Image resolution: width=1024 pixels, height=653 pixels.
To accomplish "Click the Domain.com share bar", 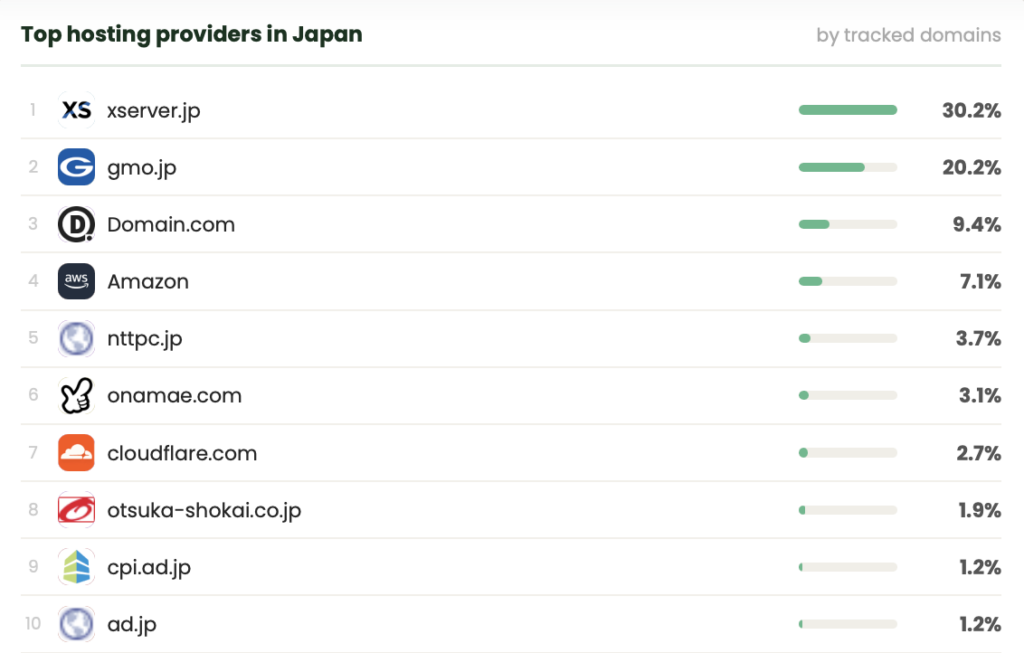I will (848, 224).
